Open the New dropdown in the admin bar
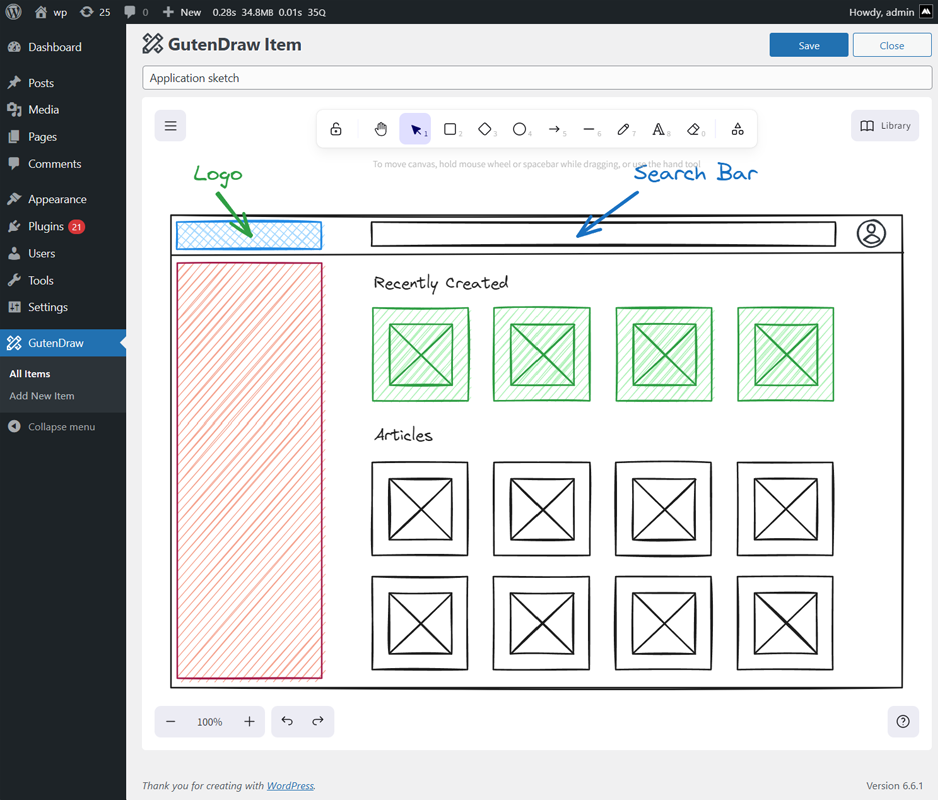938x800 pixels. coord(180,11)
